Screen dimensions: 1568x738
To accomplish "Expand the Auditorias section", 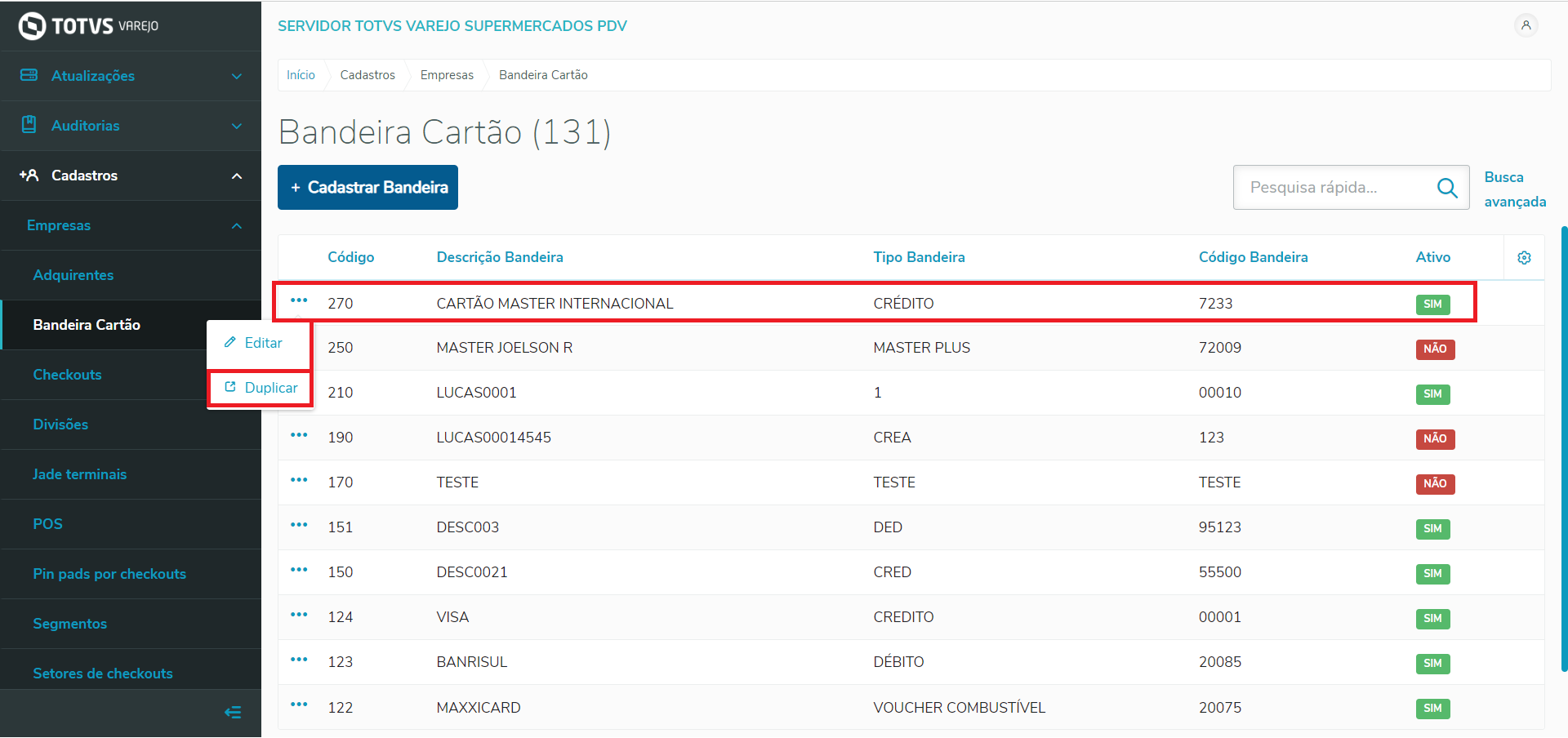I will [x=131, y=126].
